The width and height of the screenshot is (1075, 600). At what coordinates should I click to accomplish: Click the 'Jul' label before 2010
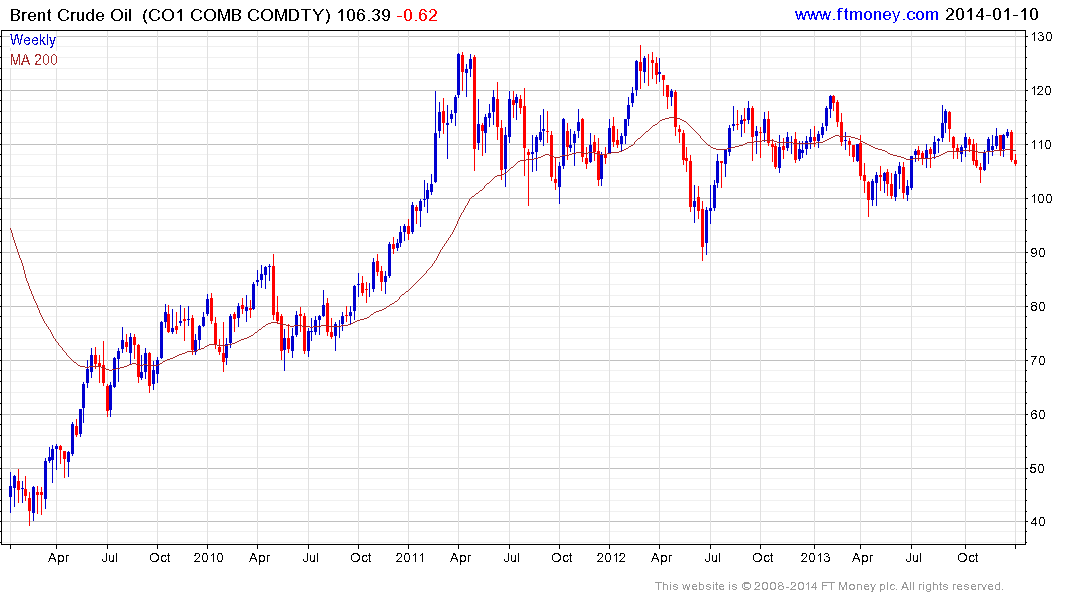click(110, 557)
